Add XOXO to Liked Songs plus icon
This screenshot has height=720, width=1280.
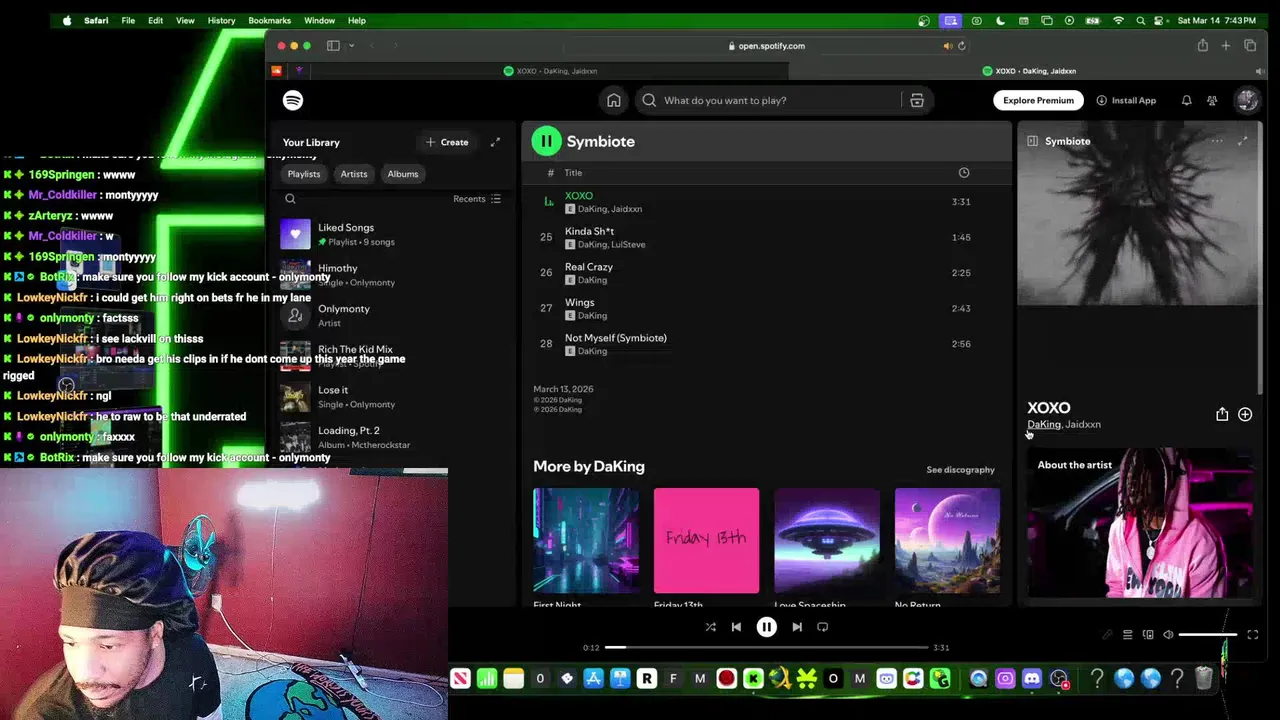tap(1245, 414)
